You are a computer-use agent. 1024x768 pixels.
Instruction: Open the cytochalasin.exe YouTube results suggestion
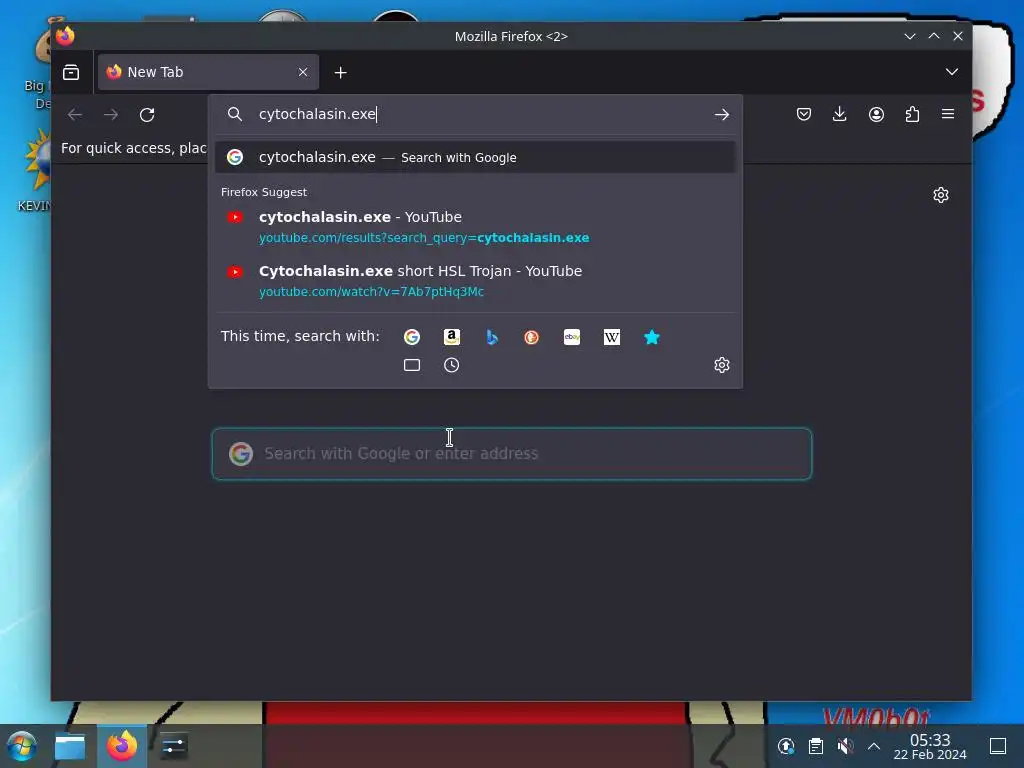475,227
